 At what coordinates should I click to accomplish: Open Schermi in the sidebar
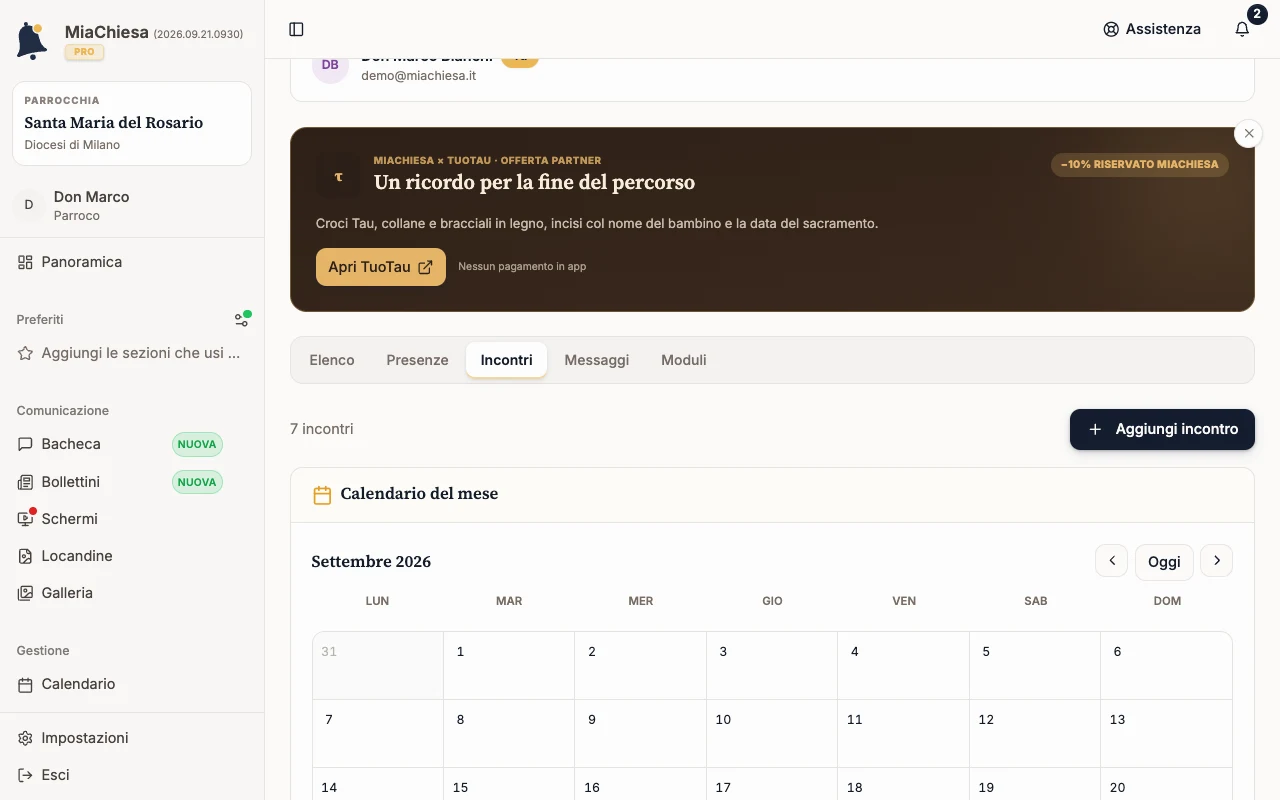[x=132, y=519]
